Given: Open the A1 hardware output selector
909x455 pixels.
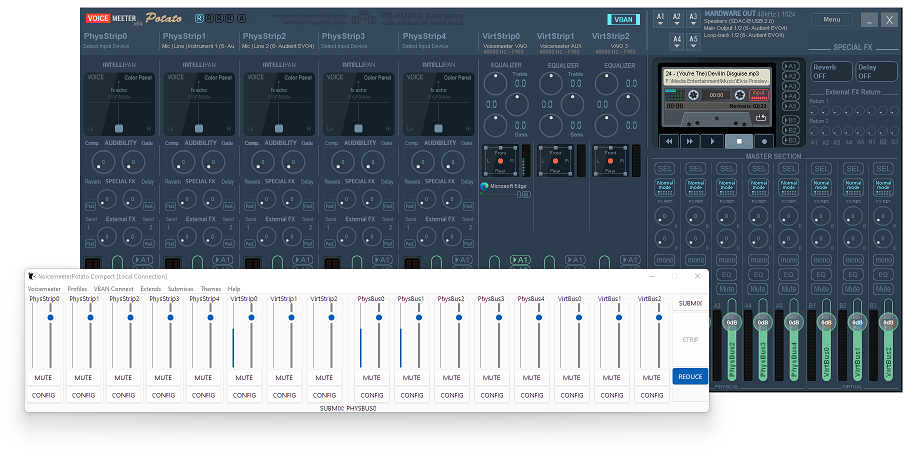Looking at the screenshot, I should tap(661, 18).
